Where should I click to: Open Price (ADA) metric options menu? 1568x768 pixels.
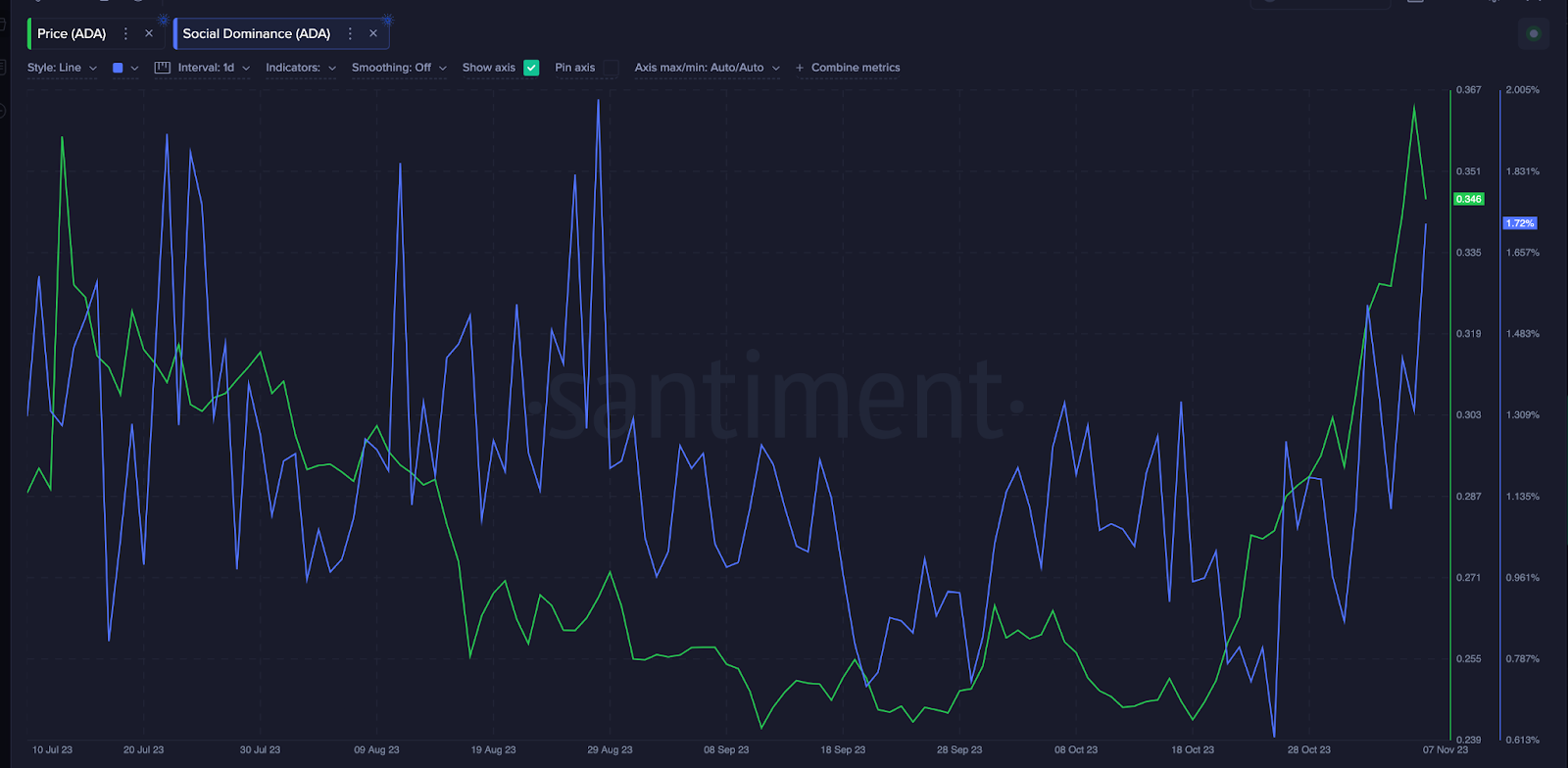[125, 33]
